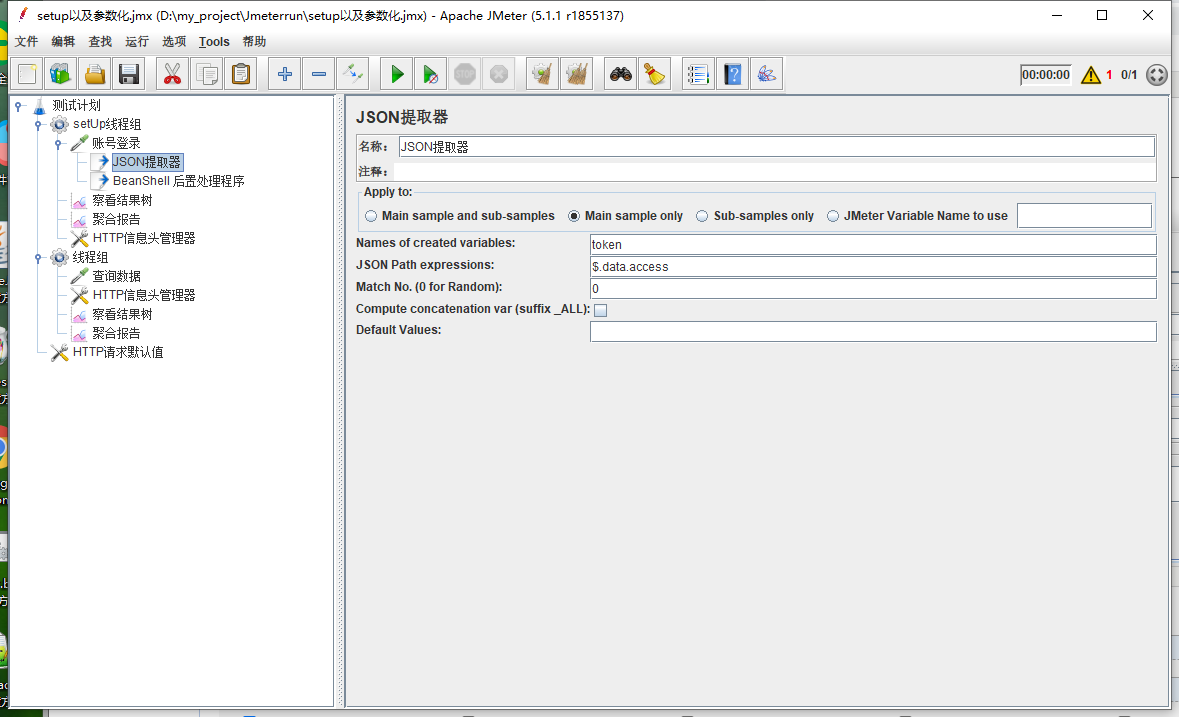Collapse the setUp线程组 node handle
The width and height of the screenshot is (1179, 717).
point(38,125)
